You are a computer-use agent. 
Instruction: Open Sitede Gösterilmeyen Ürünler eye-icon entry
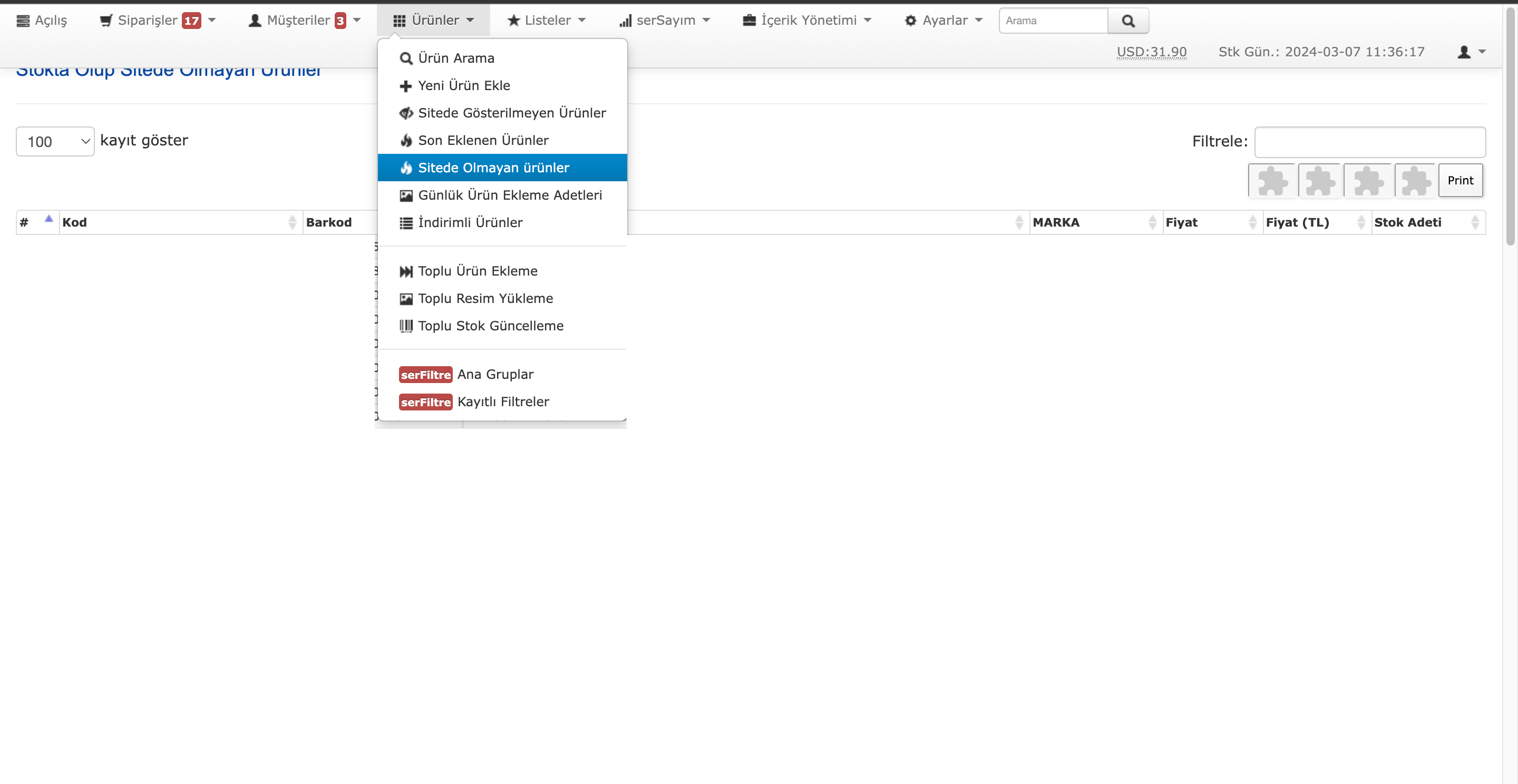(x=502, y=113)
